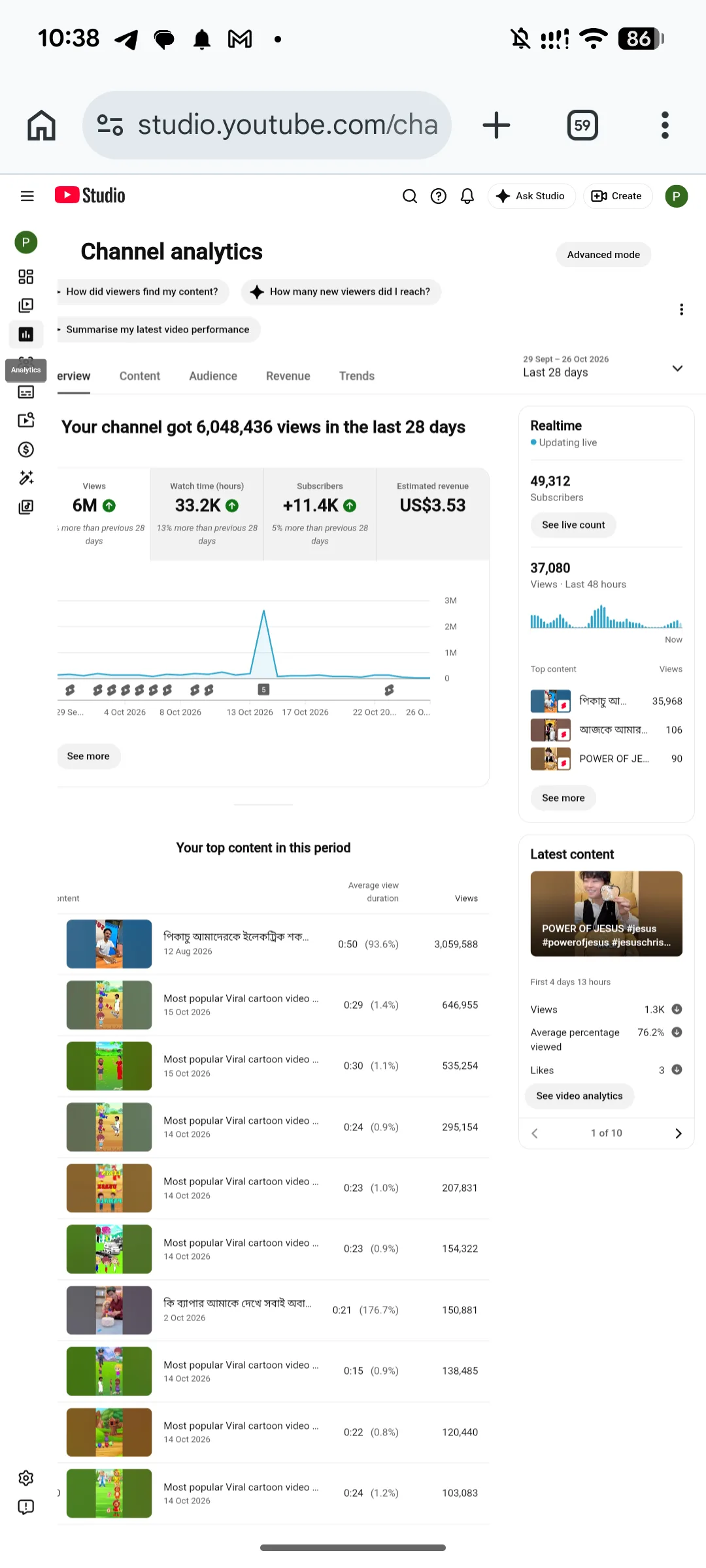Open top video with 3,059,588 views

(x=273, y=945)
